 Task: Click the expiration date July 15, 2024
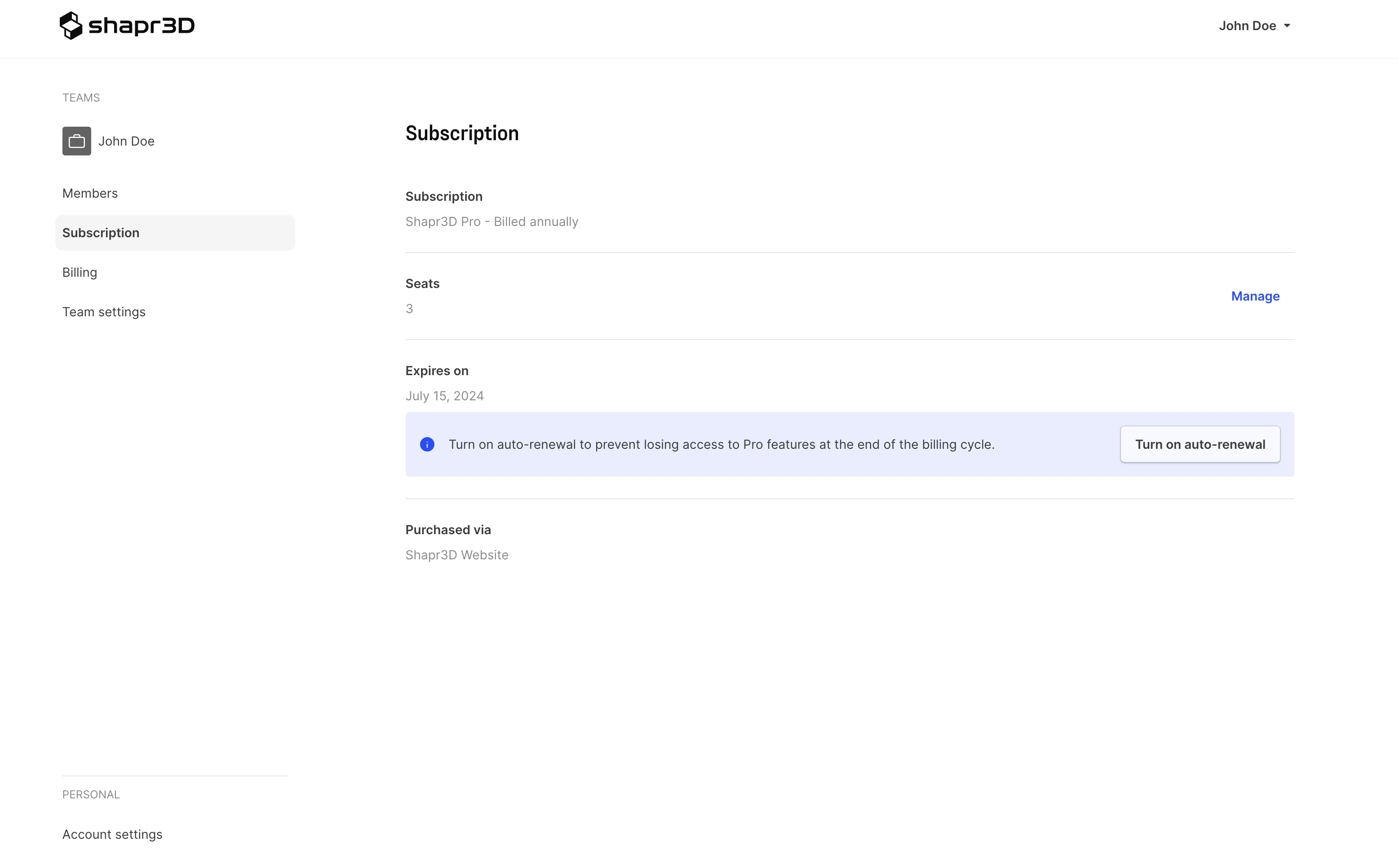[x=444, y=395]
